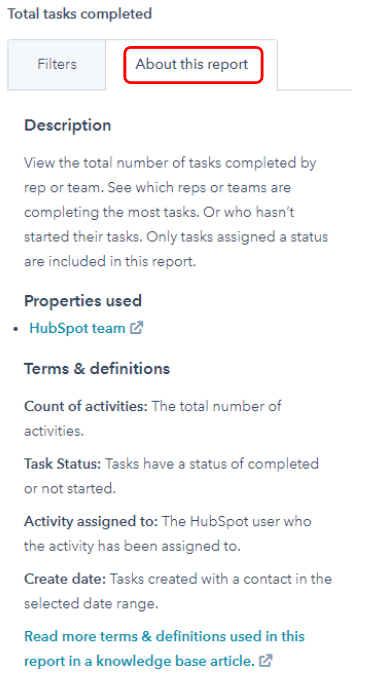Image resolution: width=374 pixels, height=694 pixels.
Task: Open the HubSpot team property link
Action: 77,328
